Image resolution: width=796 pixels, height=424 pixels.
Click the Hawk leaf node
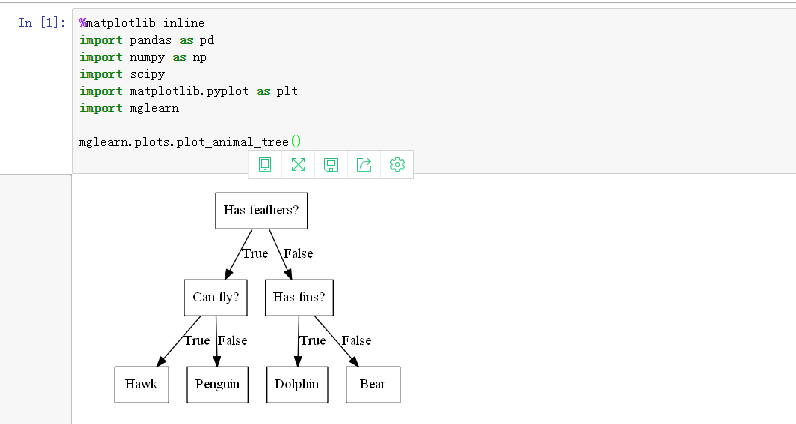coord(141,384)
